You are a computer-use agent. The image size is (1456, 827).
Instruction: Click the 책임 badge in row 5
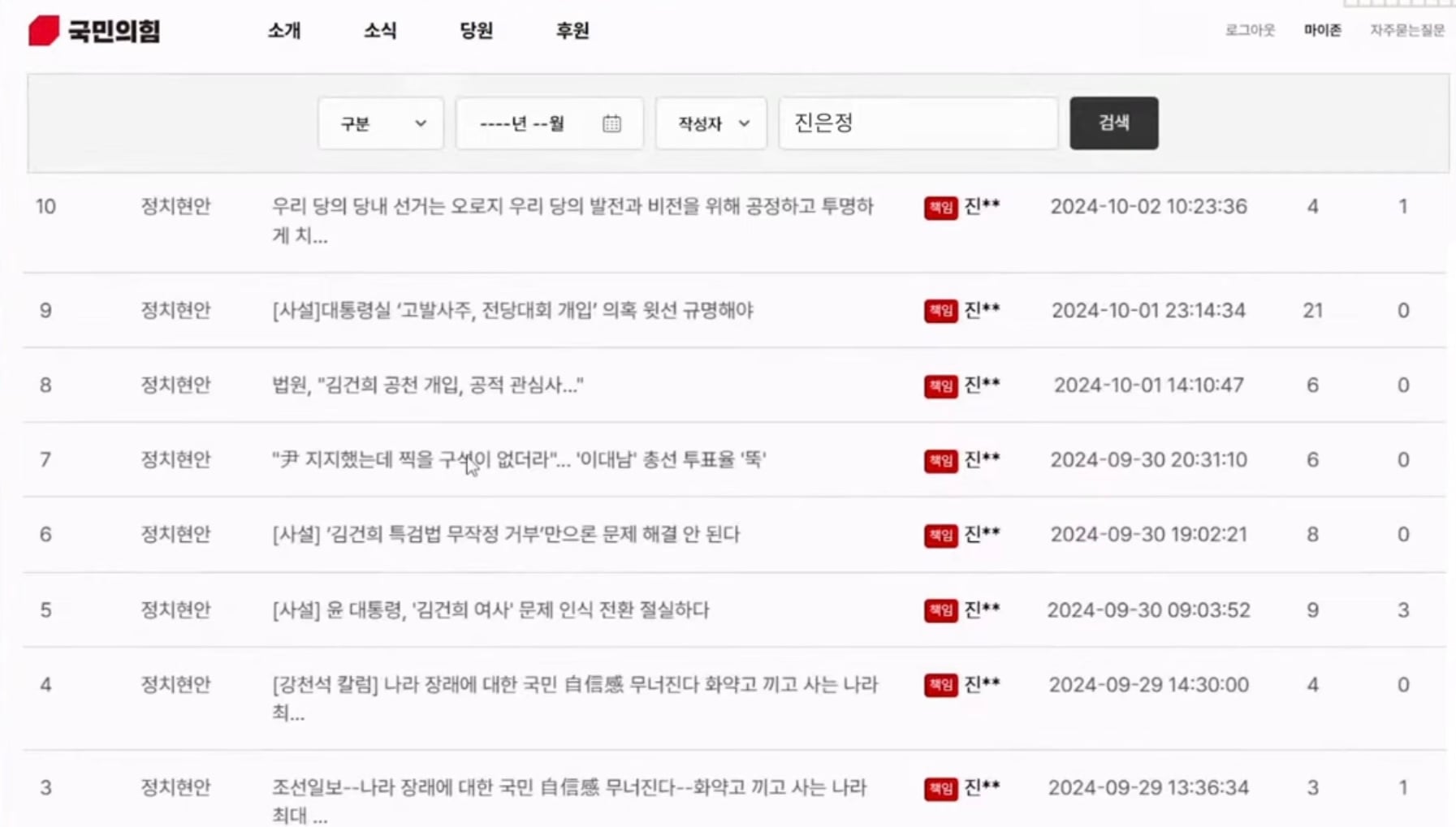[940, 610]
